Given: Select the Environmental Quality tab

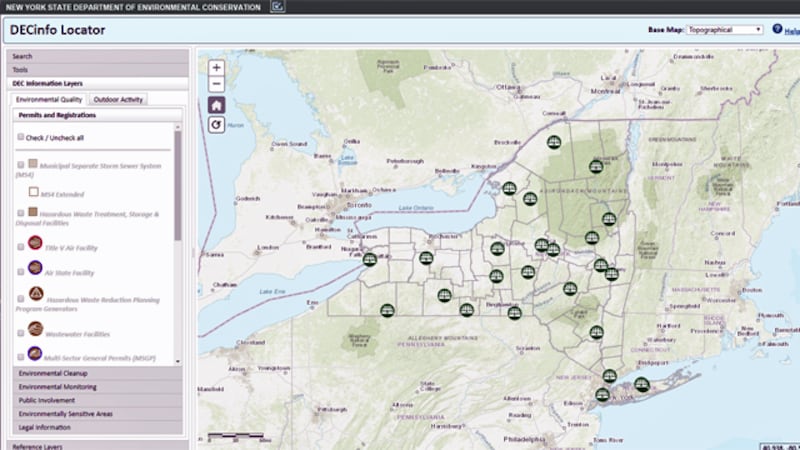Looking at the screenshot, I should pos(49,100).
